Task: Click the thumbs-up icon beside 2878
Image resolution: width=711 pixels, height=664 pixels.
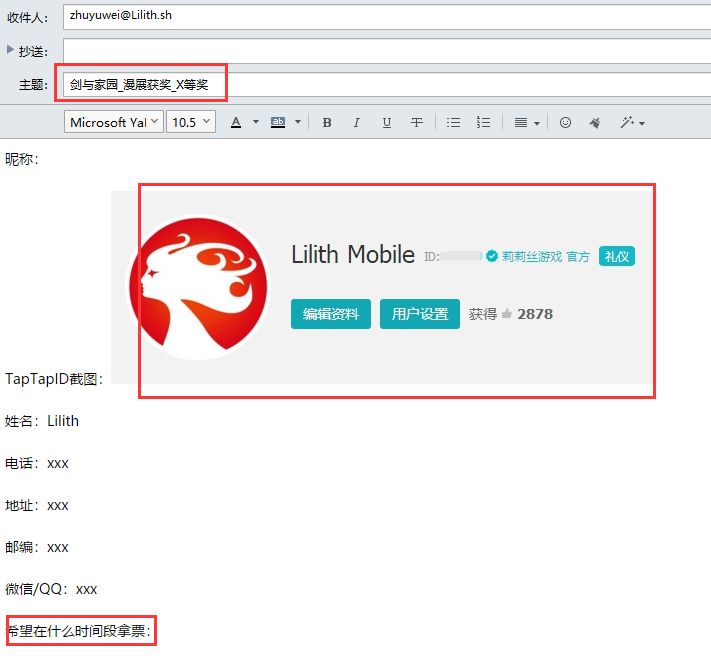Action: 507,313
